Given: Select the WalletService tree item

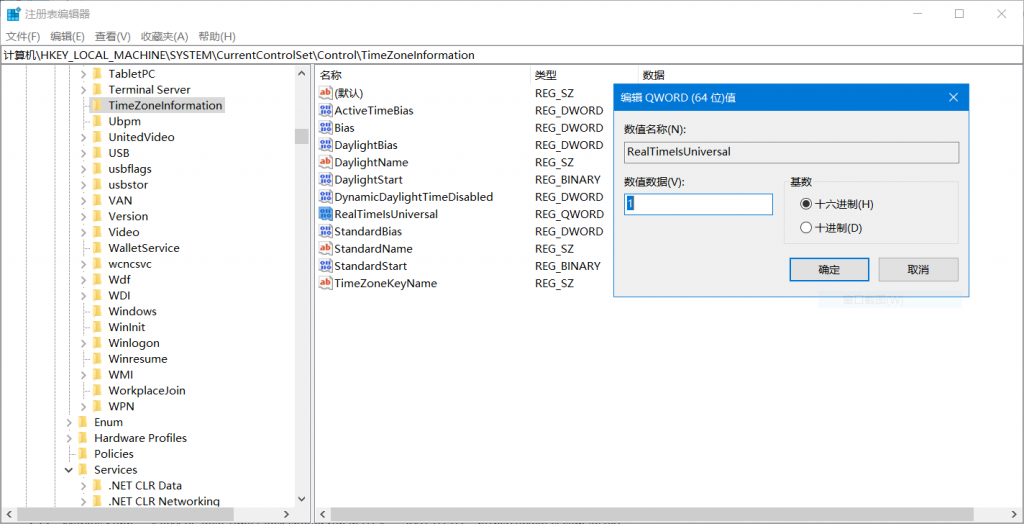Looking at the screenshot, I should [x=144, y=248].
